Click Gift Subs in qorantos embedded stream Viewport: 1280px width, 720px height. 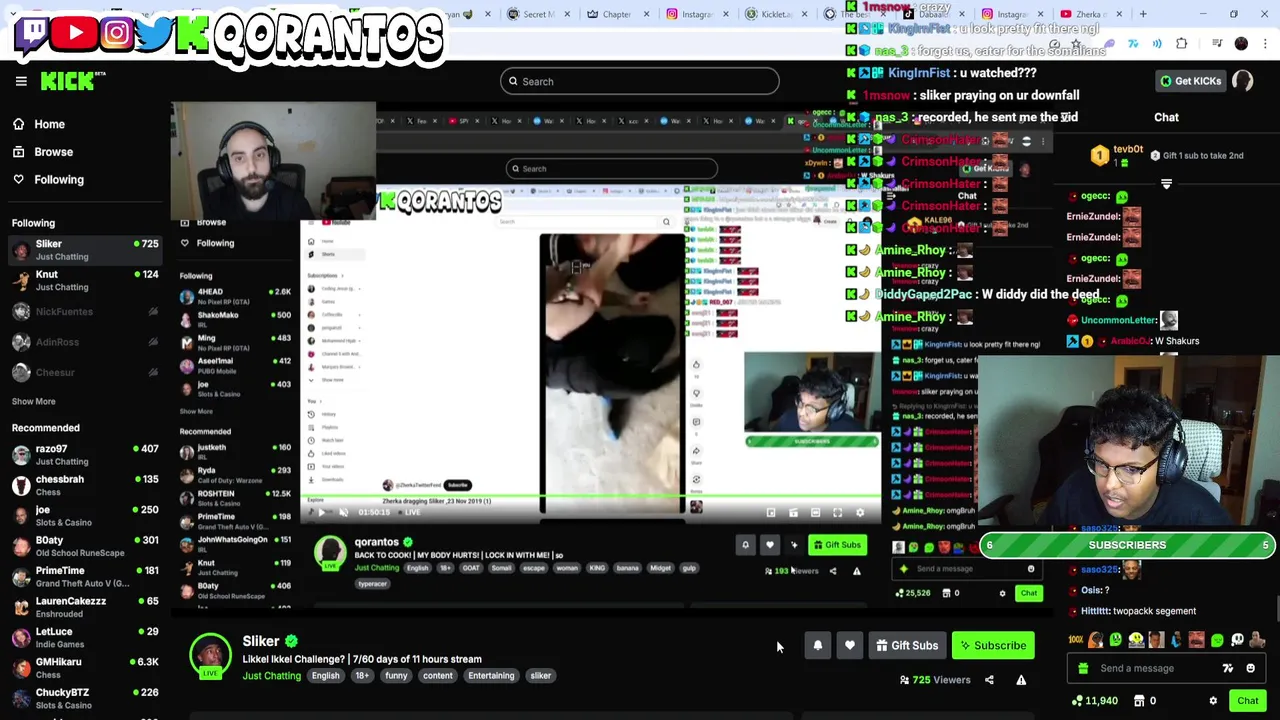(837, 545)
